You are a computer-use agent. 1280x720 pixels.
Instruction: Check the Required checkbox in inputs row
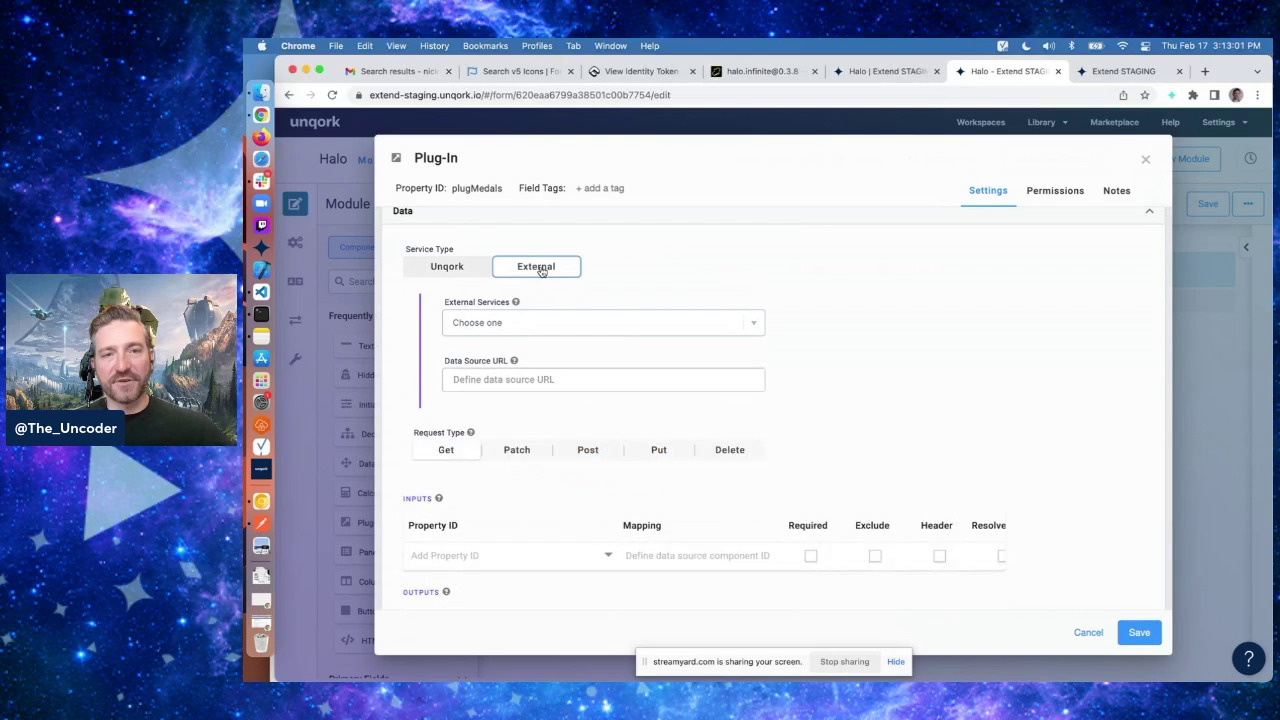tap(811, 556)
